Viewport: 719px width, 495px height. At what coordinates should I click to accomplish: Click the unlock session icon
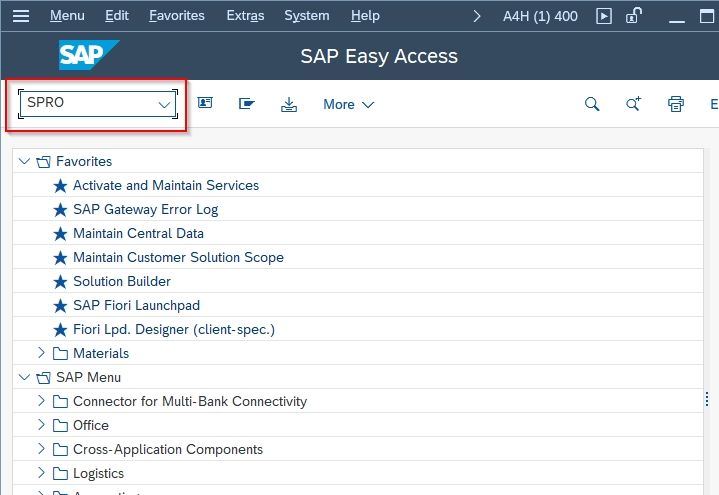point(634,16)
